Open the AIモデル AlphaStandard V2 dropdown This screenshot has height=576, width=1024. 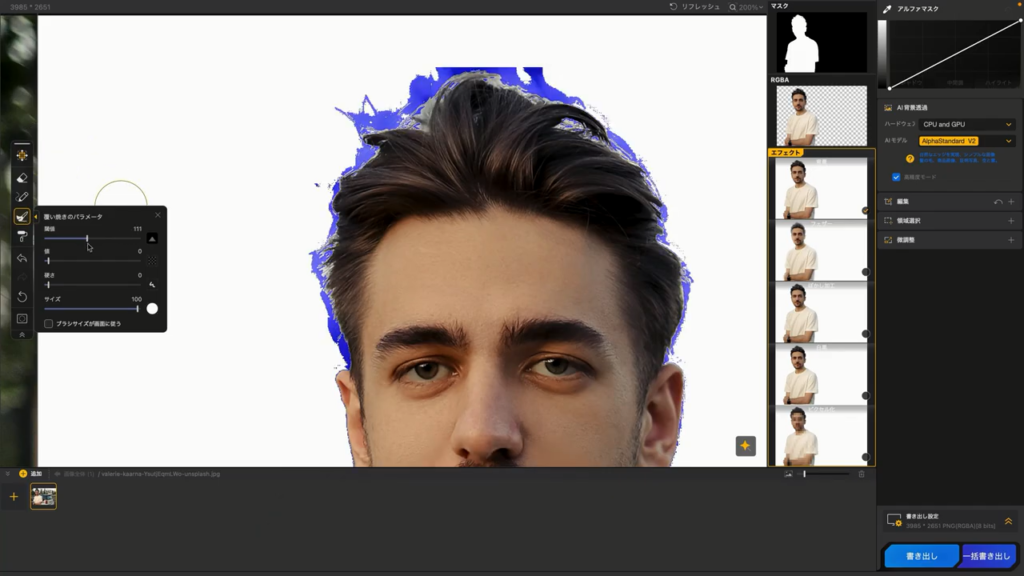coord(966,141)
